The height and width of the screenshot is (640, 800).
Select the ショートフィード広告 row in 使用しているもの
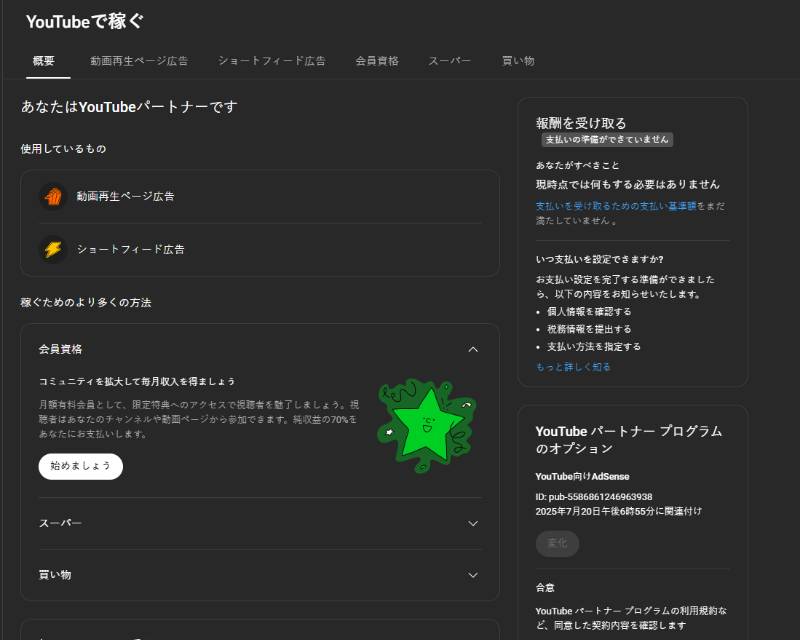[260, 250]
